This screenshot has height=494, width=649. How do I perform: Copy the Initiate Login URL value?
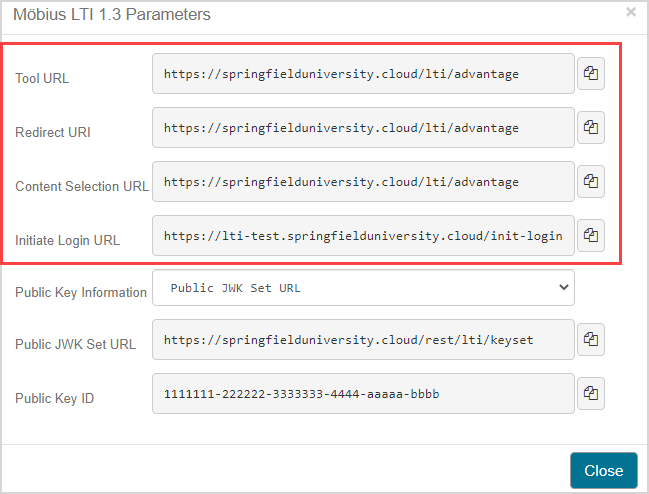[591, 235]
